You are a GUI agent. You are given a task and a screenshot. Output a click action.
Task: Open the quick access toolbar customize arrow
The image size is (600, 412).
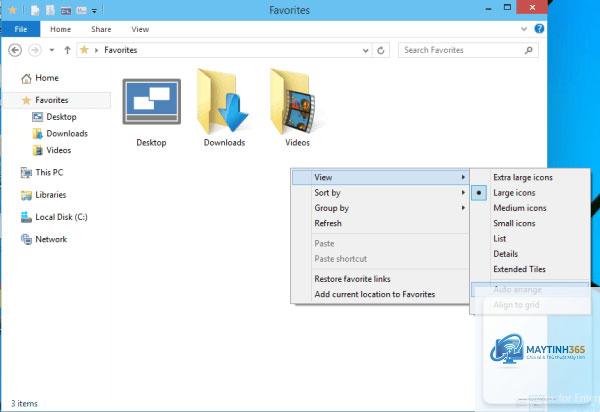[94, 11]
